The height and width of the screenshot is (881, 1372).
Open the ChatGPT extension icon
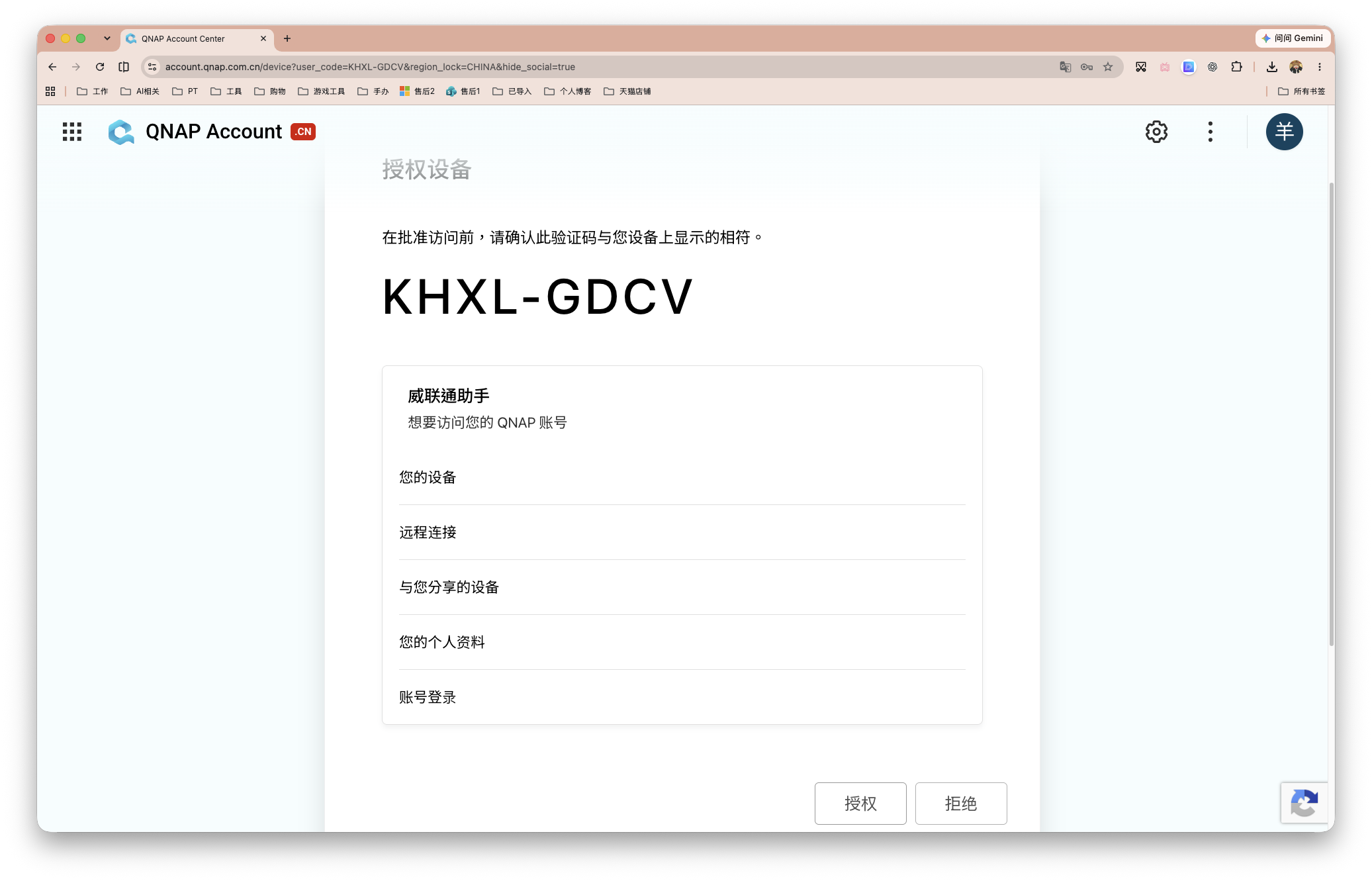[x=1212, y=67]
